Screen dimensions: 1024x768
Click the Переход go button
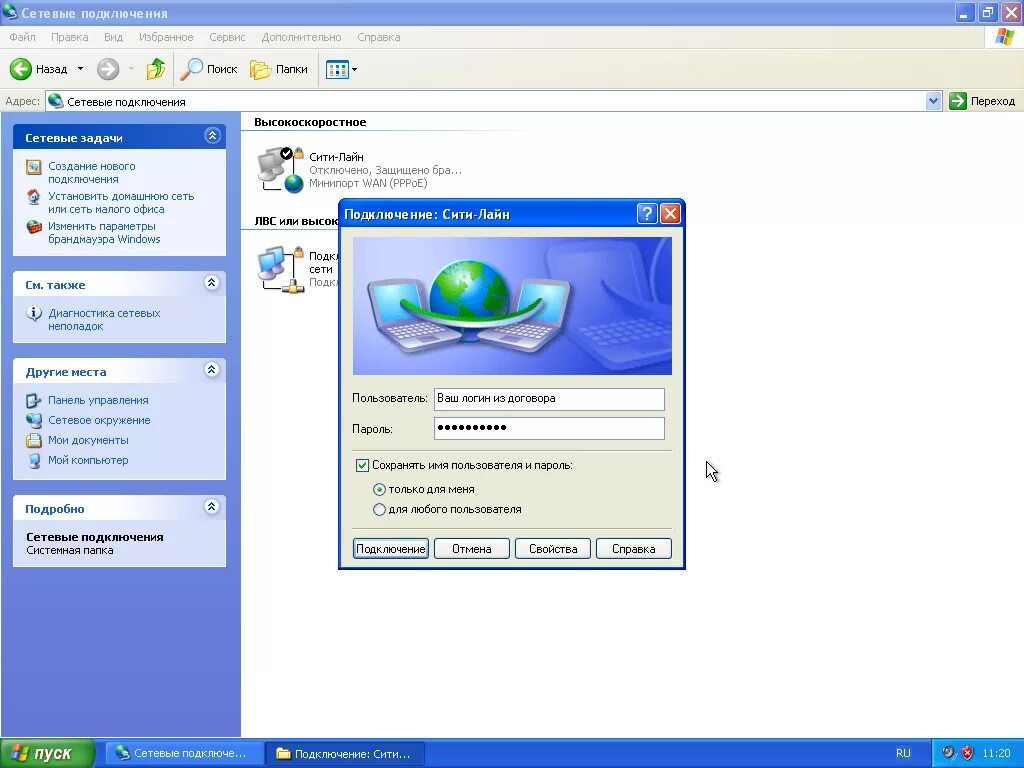pos(983,101)
